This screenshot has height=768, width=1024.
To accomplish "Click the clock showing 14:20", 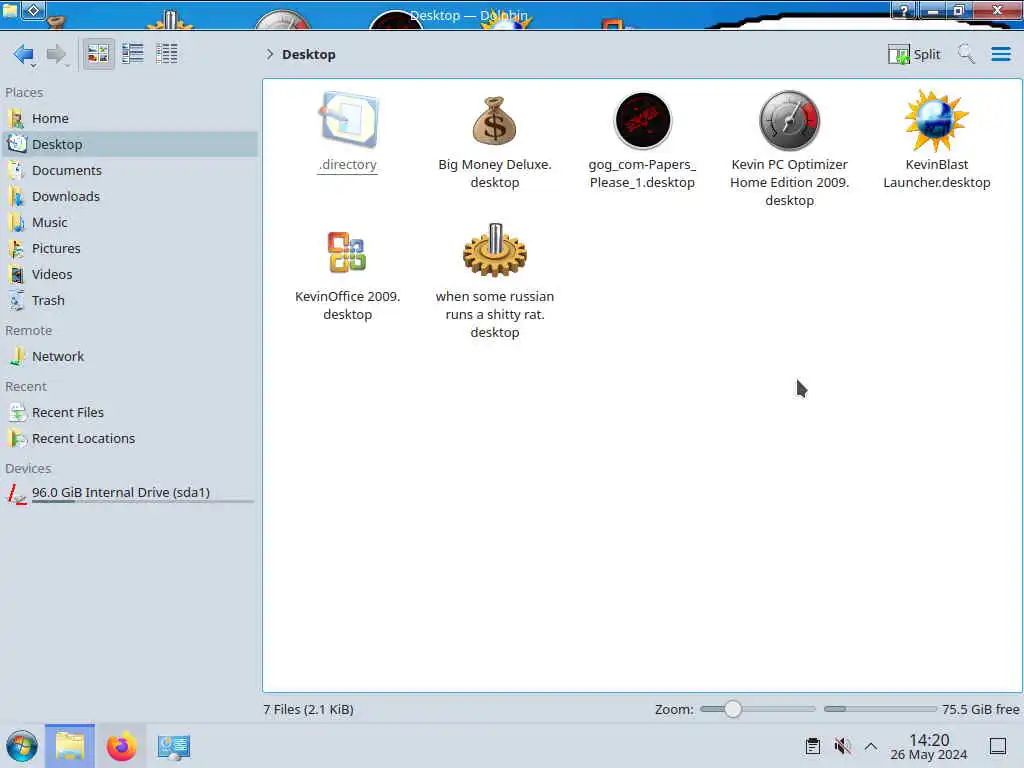I will (929, 746).
